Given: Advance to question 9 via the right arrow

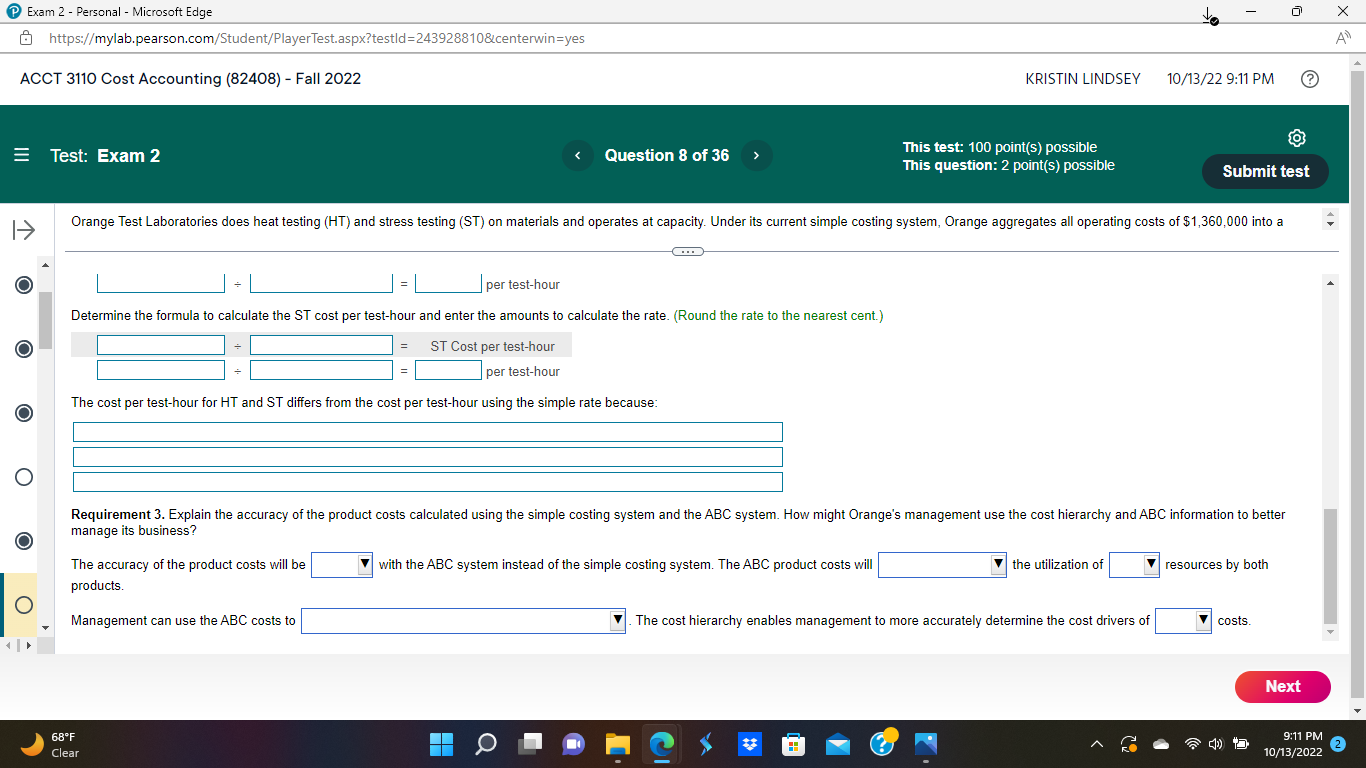Looking at the screenshot, I should pyautogui.click(x=757, y=155).
